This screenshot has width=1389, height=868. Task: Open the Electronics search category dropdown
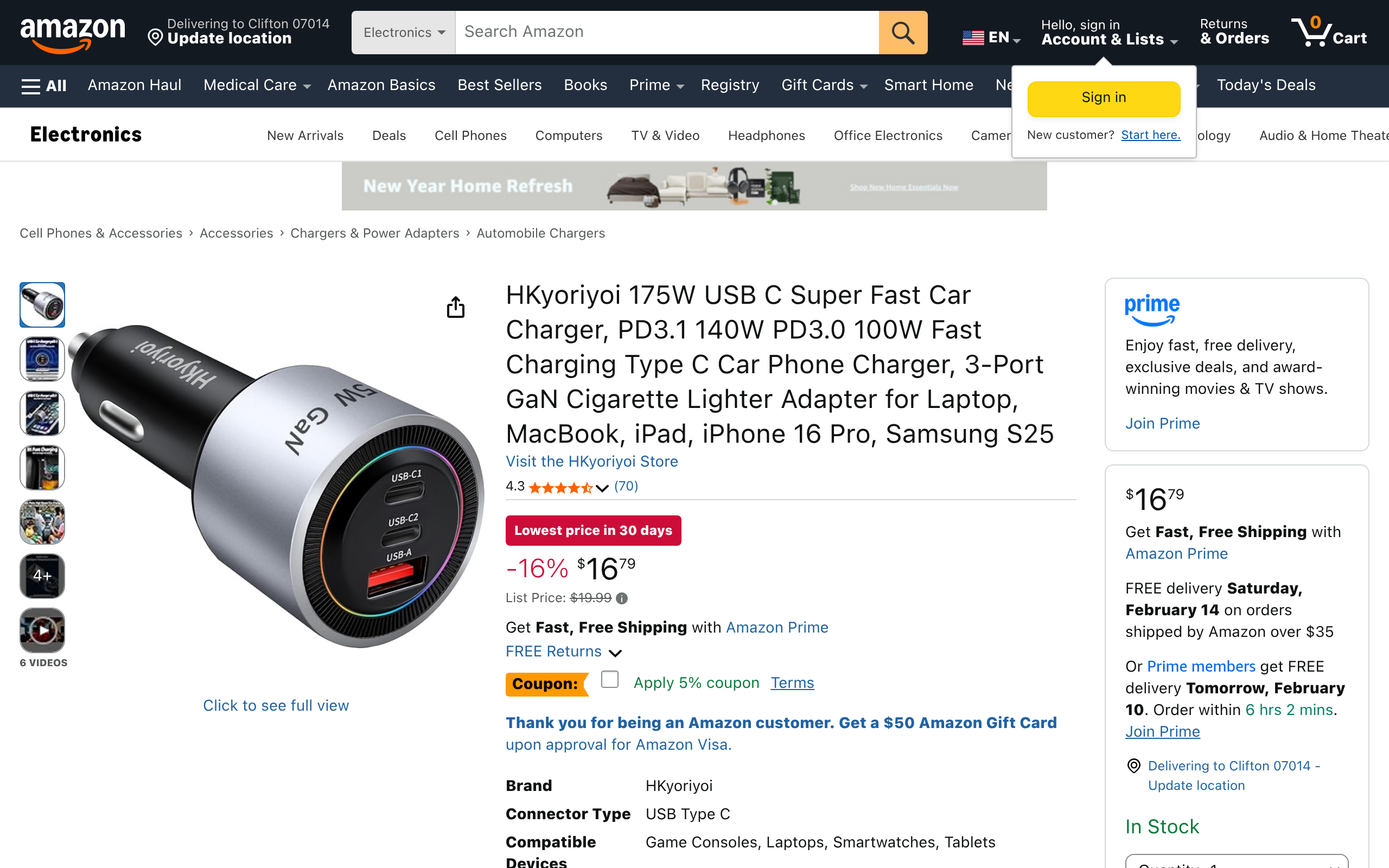pos(404,33)
